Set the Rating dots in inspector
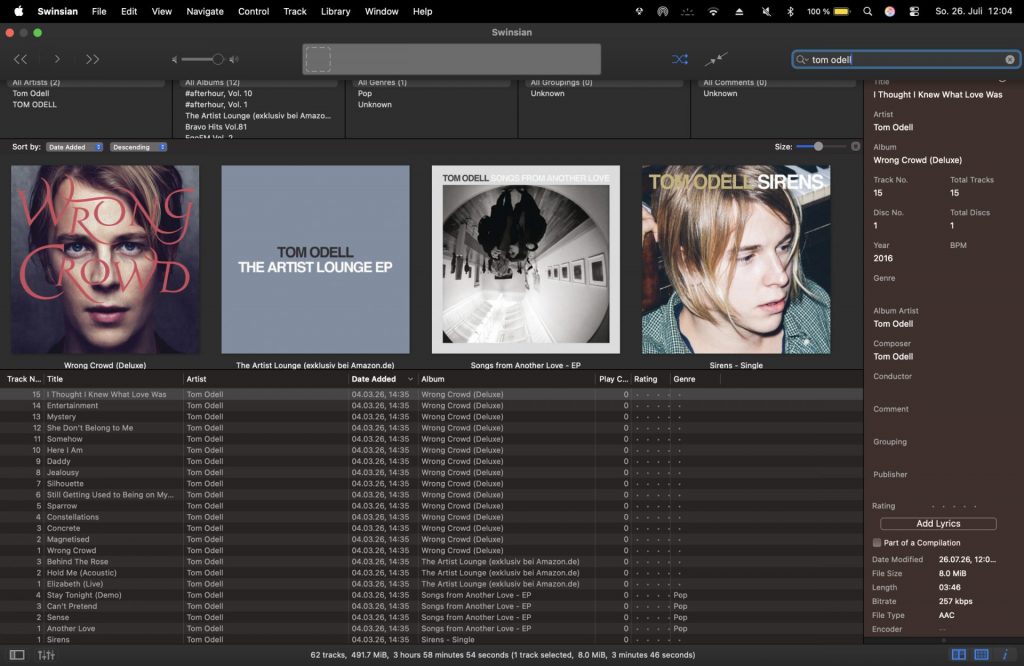This screenshot has width=1024, height=666. [x=954, y=506]
